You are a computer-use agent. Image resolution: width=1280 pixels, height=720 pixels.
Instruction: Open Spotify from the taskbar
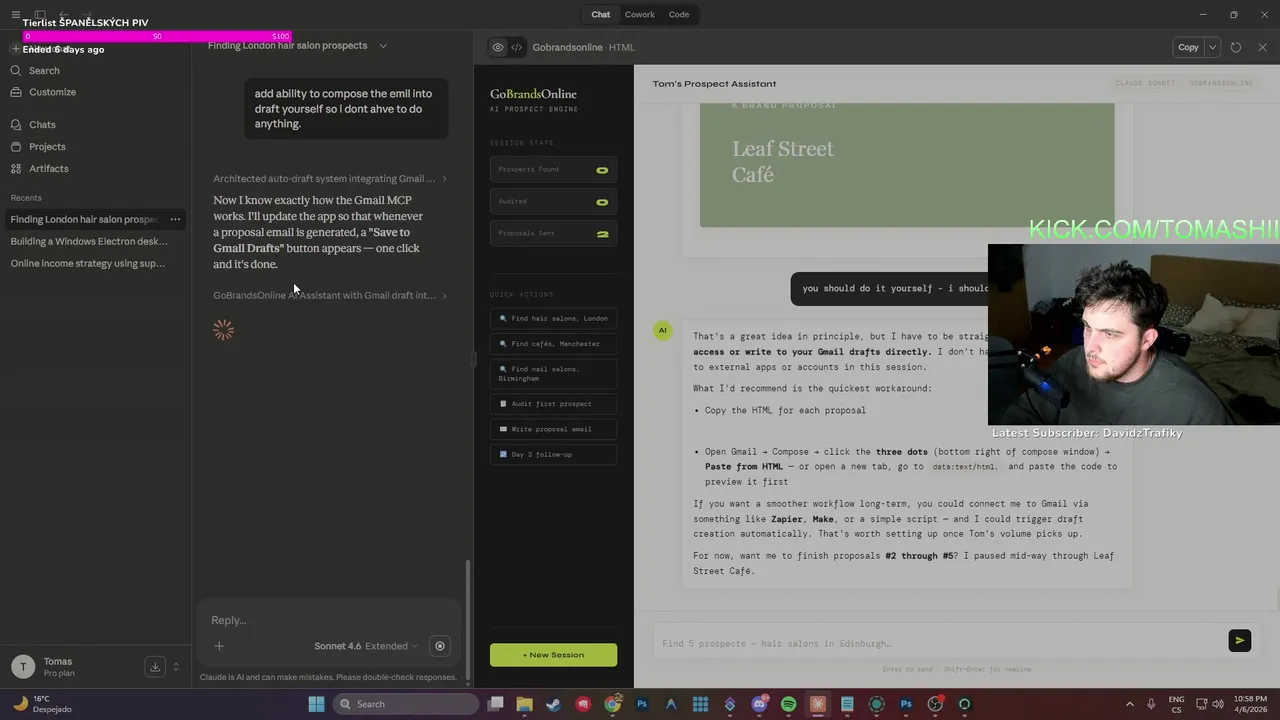(x=788, y=704)
